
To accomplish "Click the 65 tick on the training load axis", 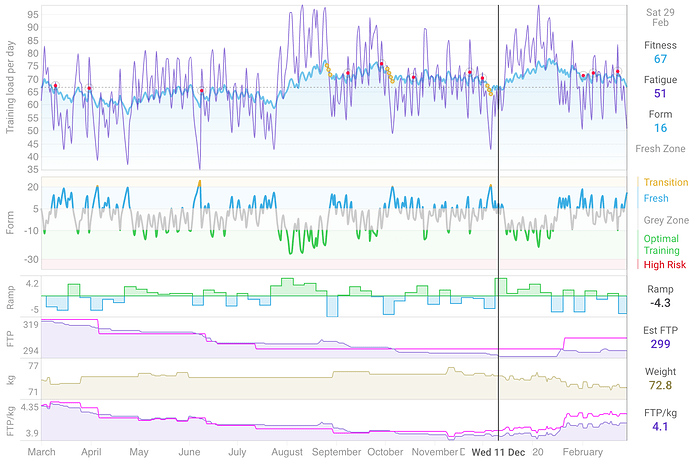I will (x=33, y=92).
